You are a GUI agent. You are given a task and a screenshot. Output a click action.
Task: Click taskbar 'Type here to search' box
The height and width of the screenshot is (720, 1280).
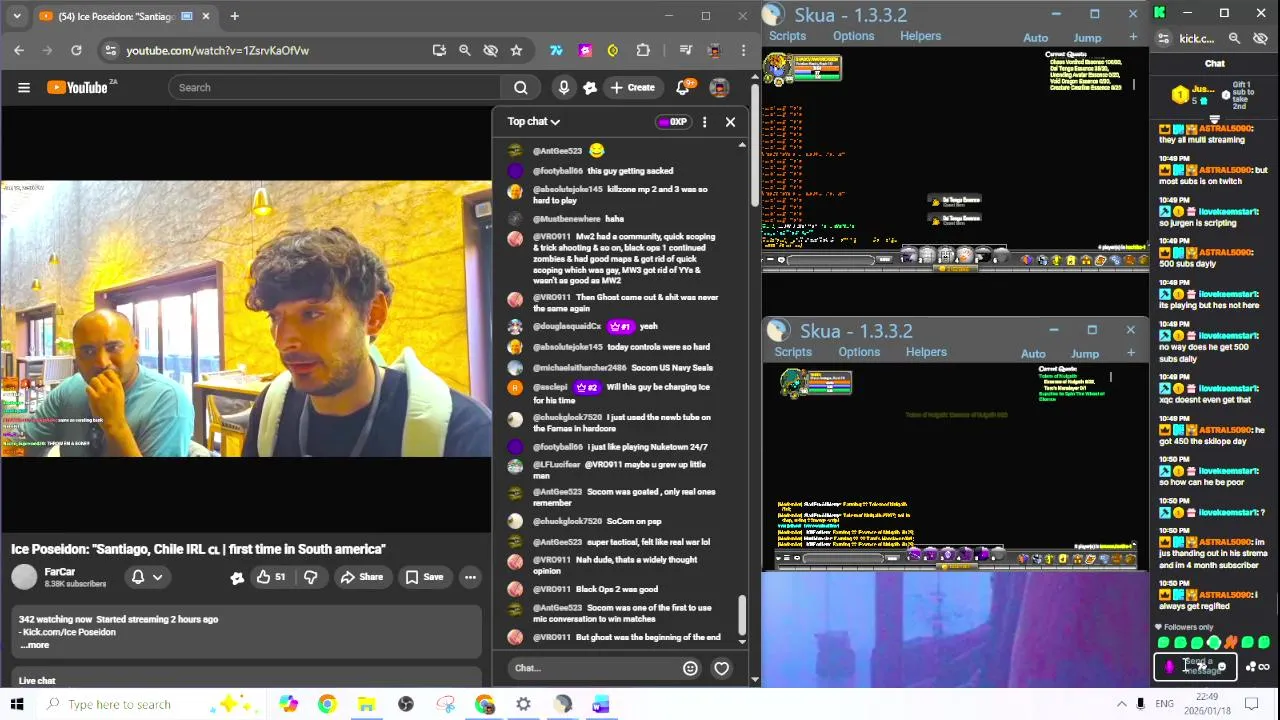[150, 704]
